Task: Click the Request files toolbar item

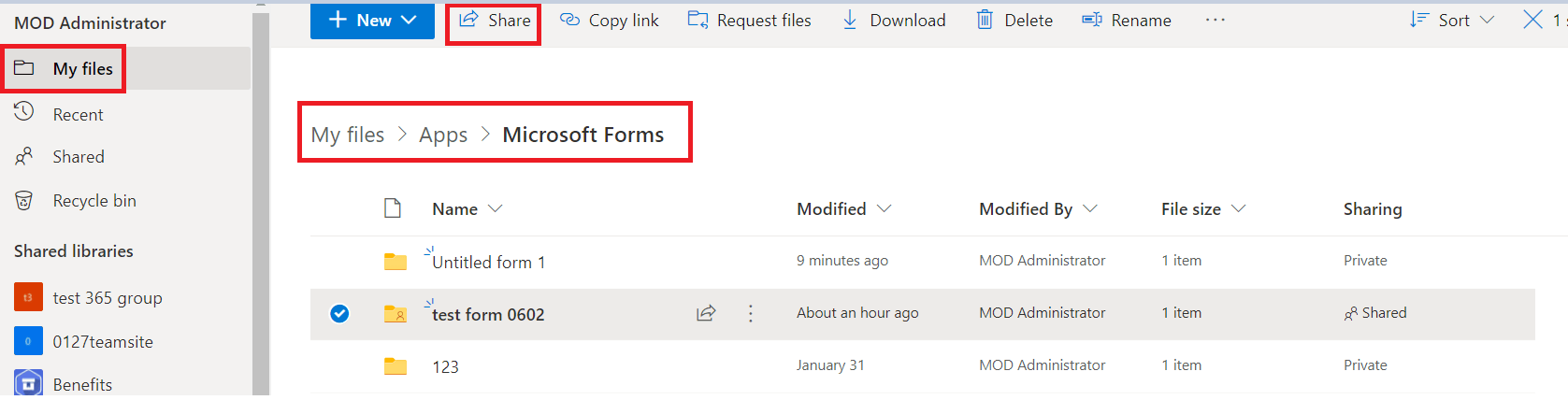Action: (749, 20)
